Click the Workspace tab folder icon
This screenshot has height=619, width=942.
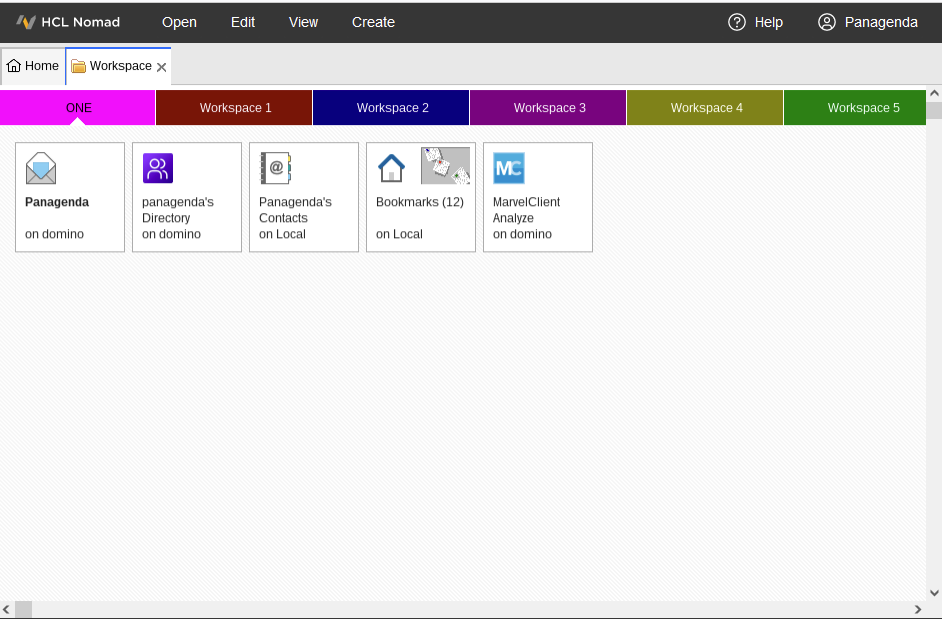pos(78,66)
